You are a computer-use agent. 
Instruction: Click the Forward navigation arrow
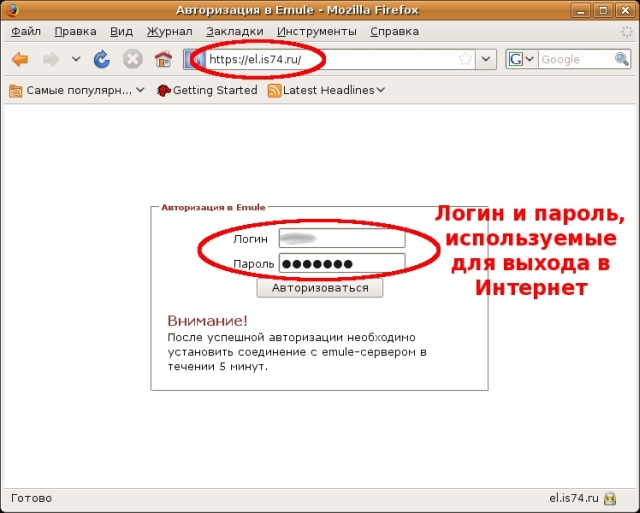(x=50, y=59)
